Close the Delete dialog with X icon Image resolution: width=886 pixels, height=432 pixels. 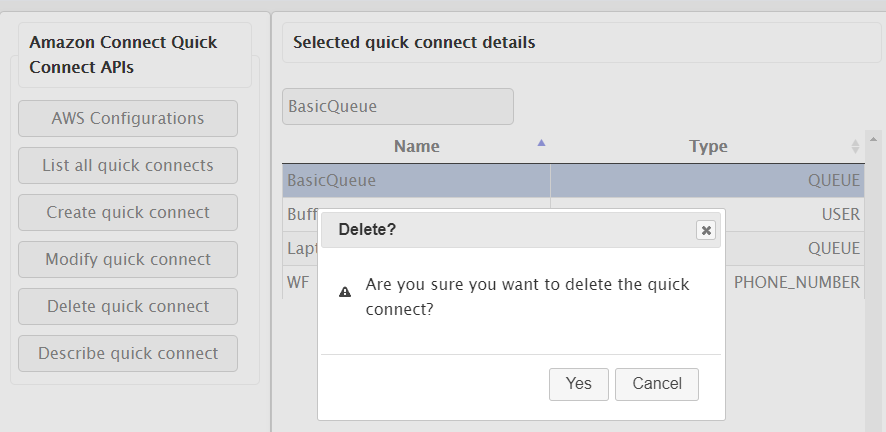(706, 230)
